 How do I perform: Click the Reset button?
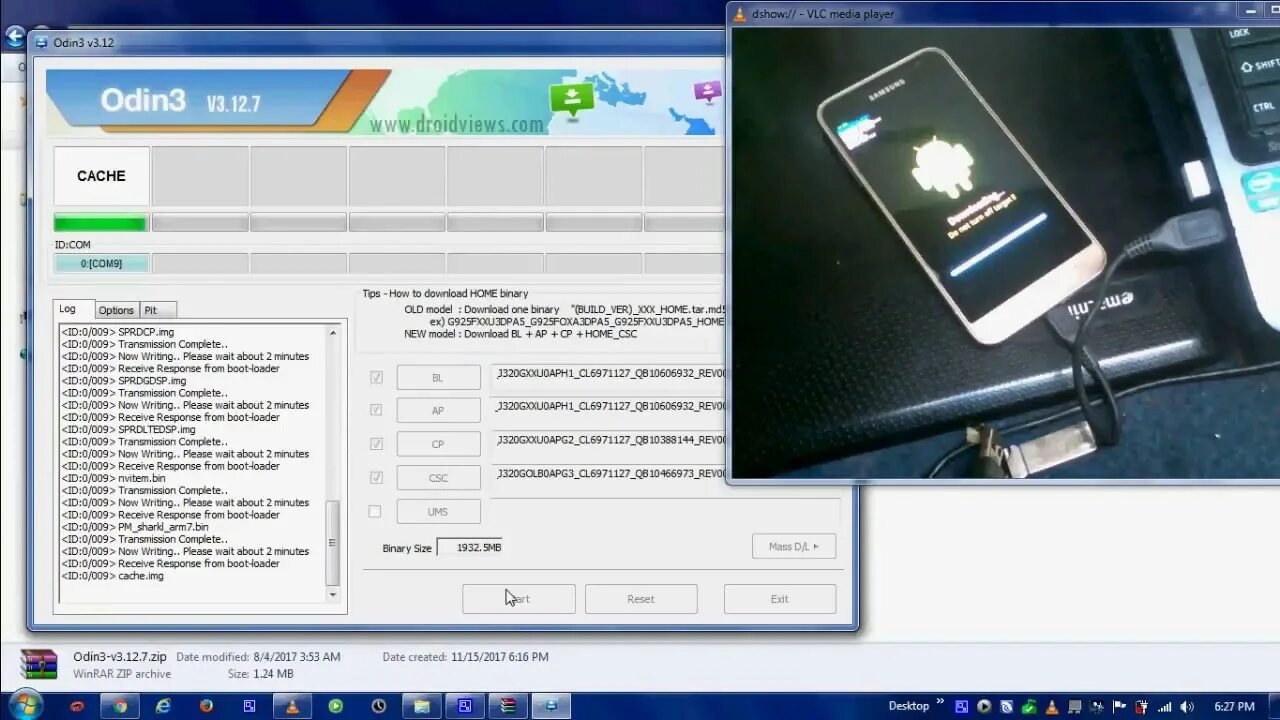click(641, 599)
